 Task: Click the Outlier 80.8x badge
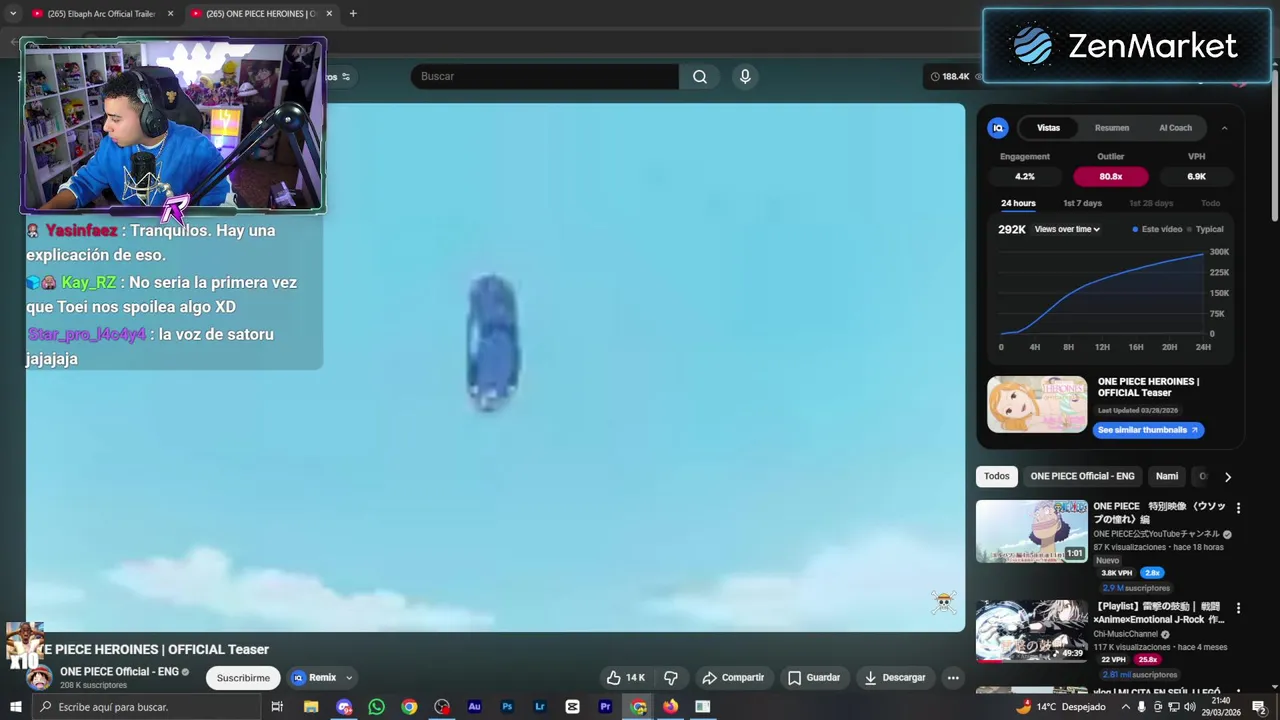[x=1110, y=177]
